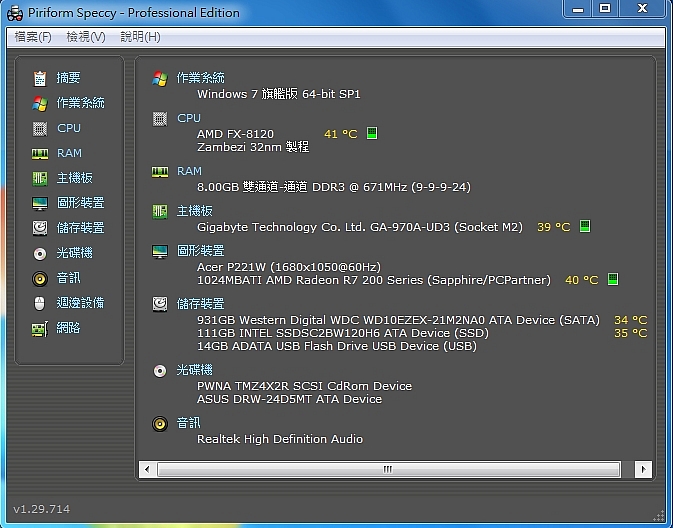
Task: Click the 週邊設備 mouse icon in sidebar
Action: (39, 303)
